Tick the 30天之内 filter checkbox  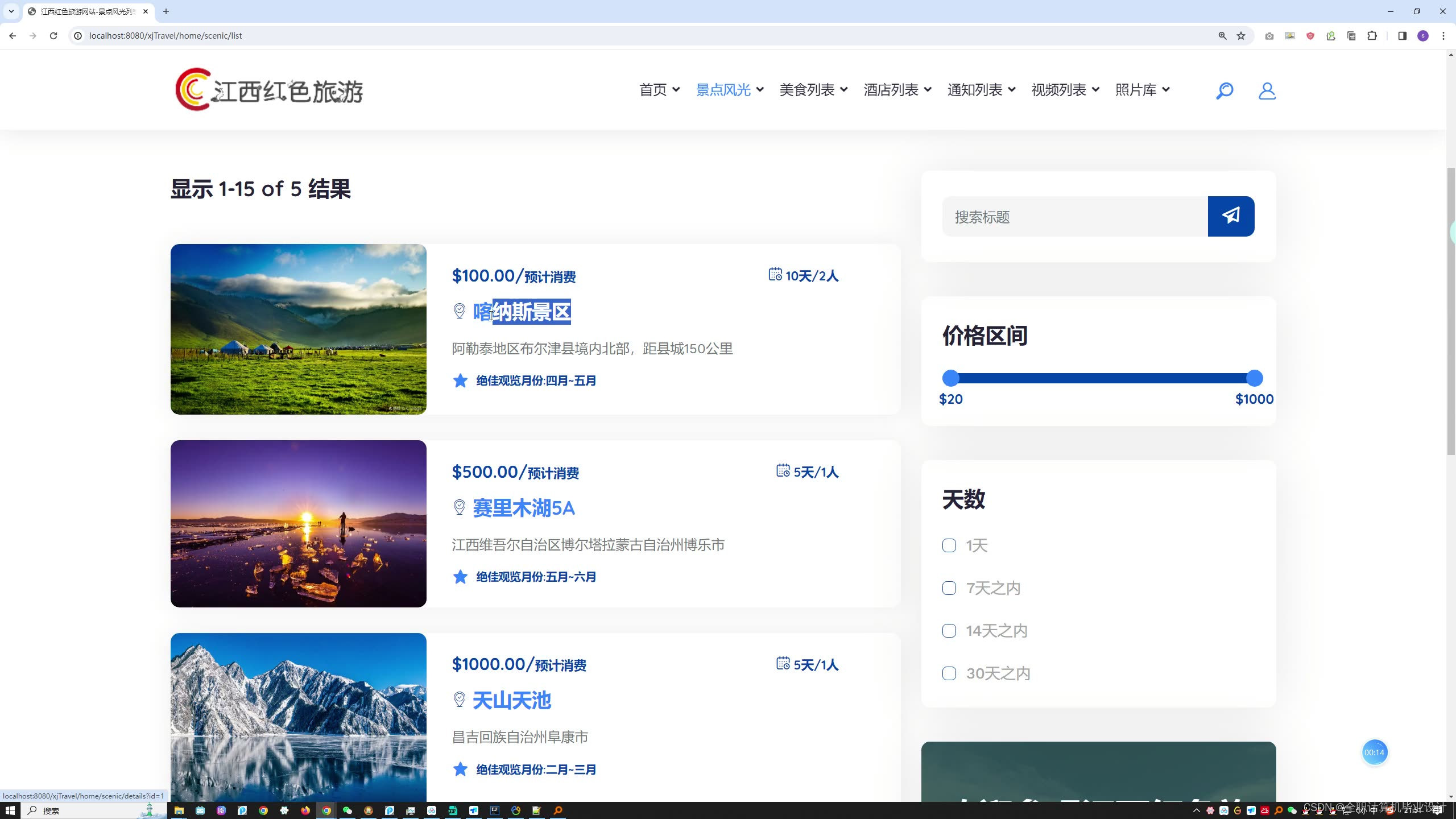click(x=949, y=673)
